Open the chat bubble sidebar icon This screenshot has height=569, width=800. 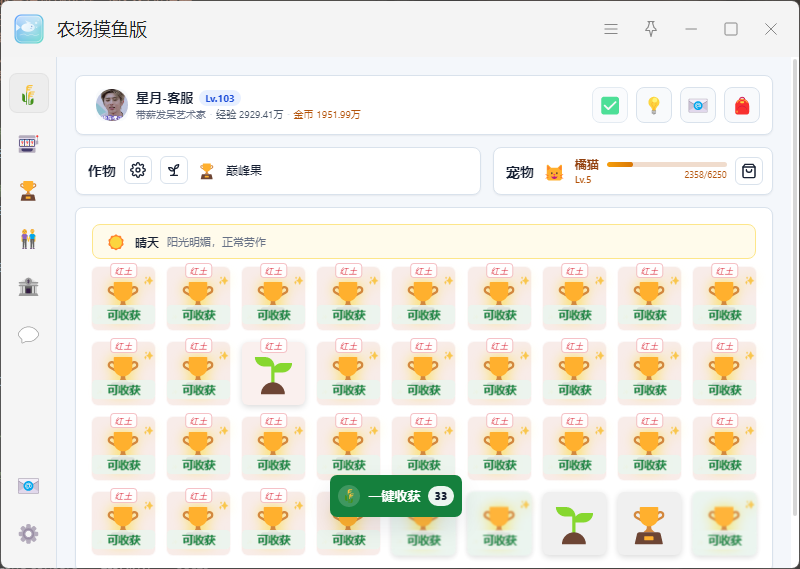coord(29,335)
